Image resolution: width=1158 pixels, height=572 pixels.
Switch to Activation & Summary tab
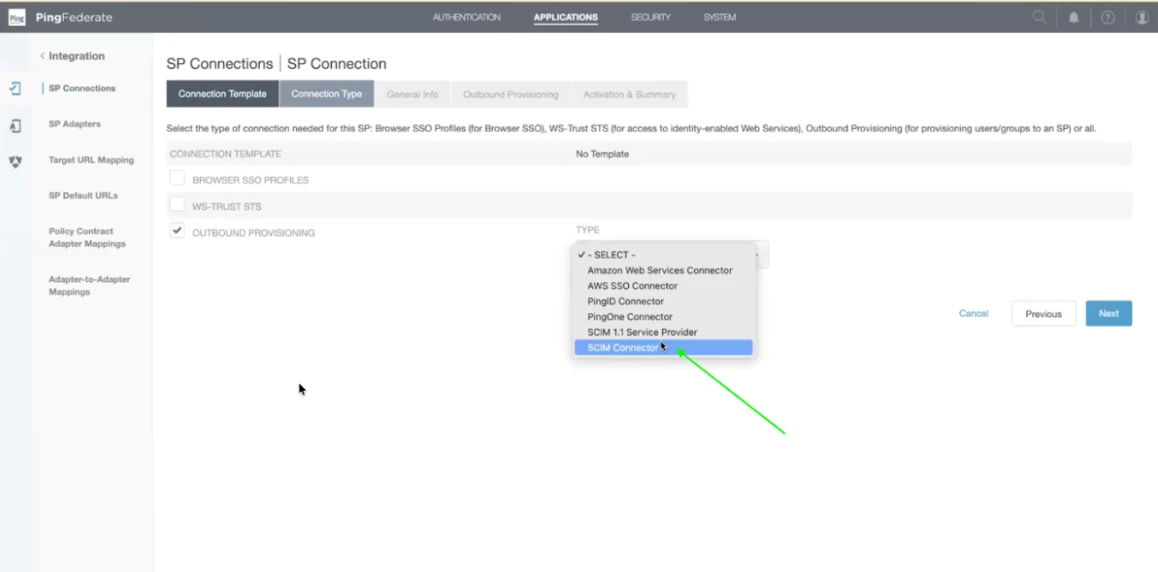(x=629, y=94)
